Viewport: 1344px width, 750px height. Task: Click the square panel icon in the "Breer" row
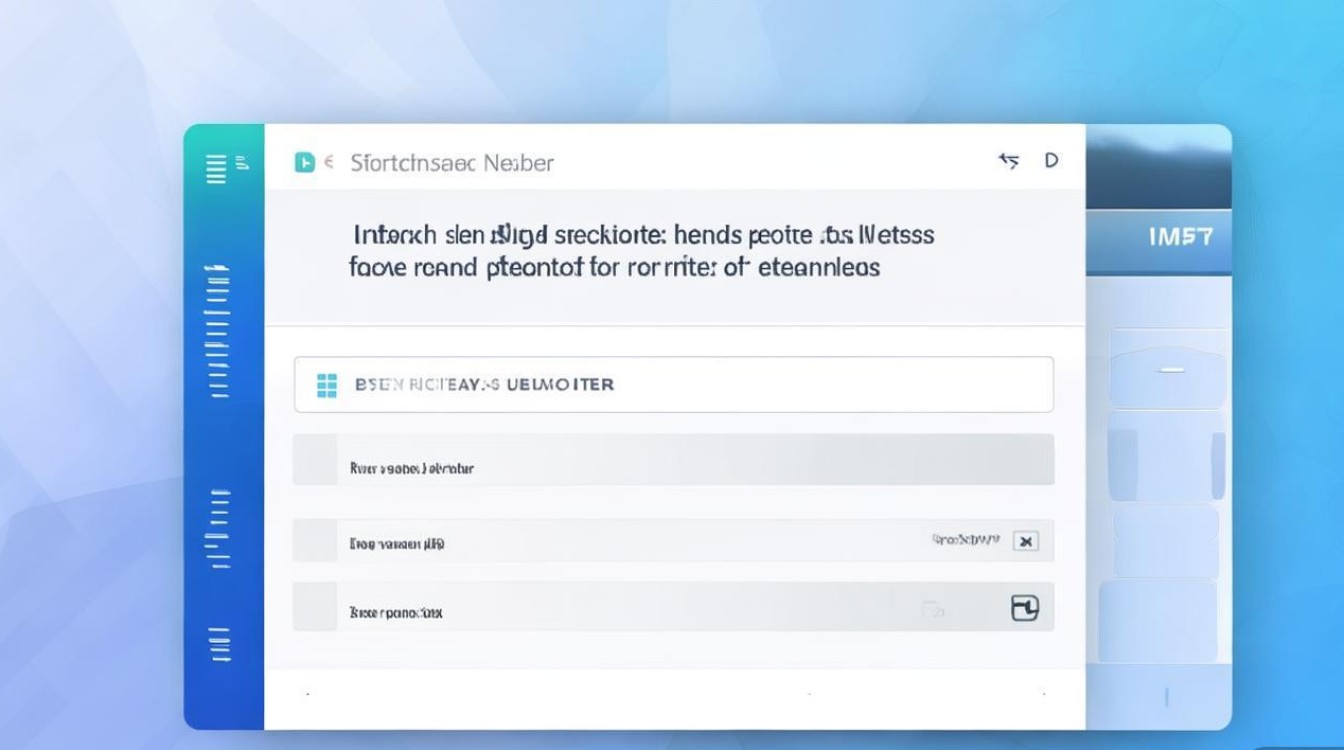(1025, 607)
